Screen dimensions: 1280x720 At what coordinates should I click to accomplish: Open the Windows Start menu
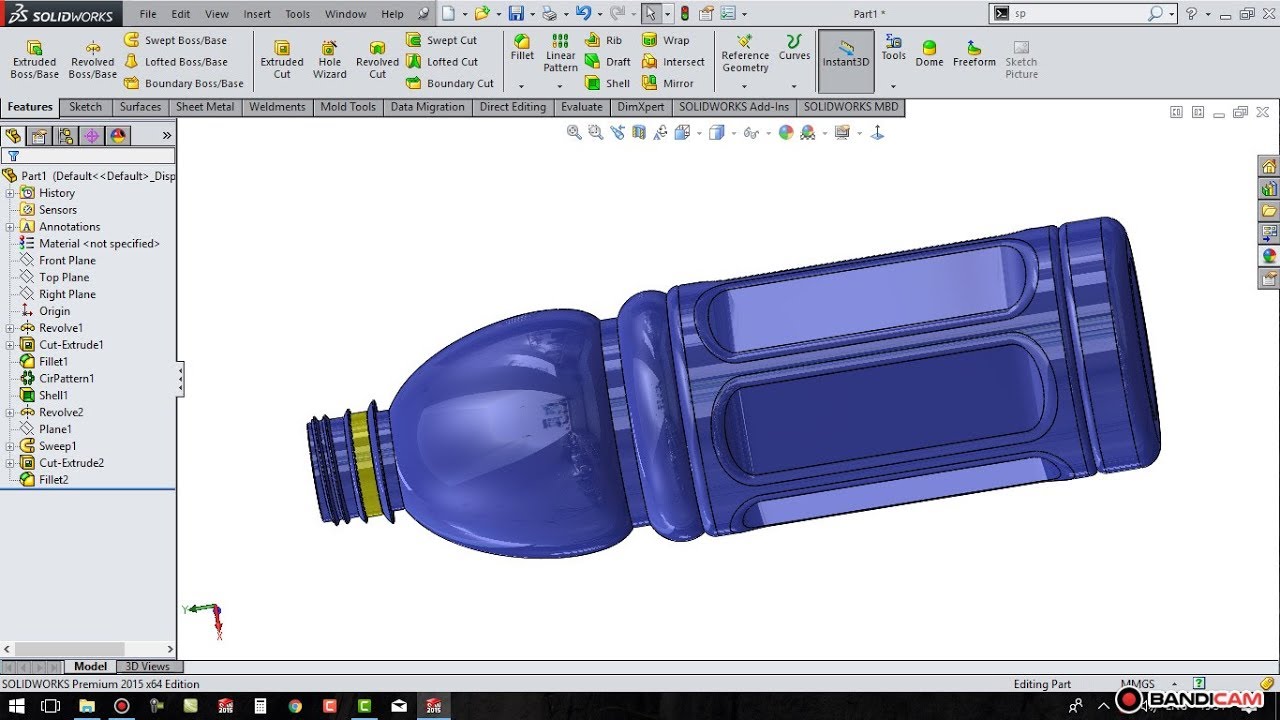tap(17, 706)
